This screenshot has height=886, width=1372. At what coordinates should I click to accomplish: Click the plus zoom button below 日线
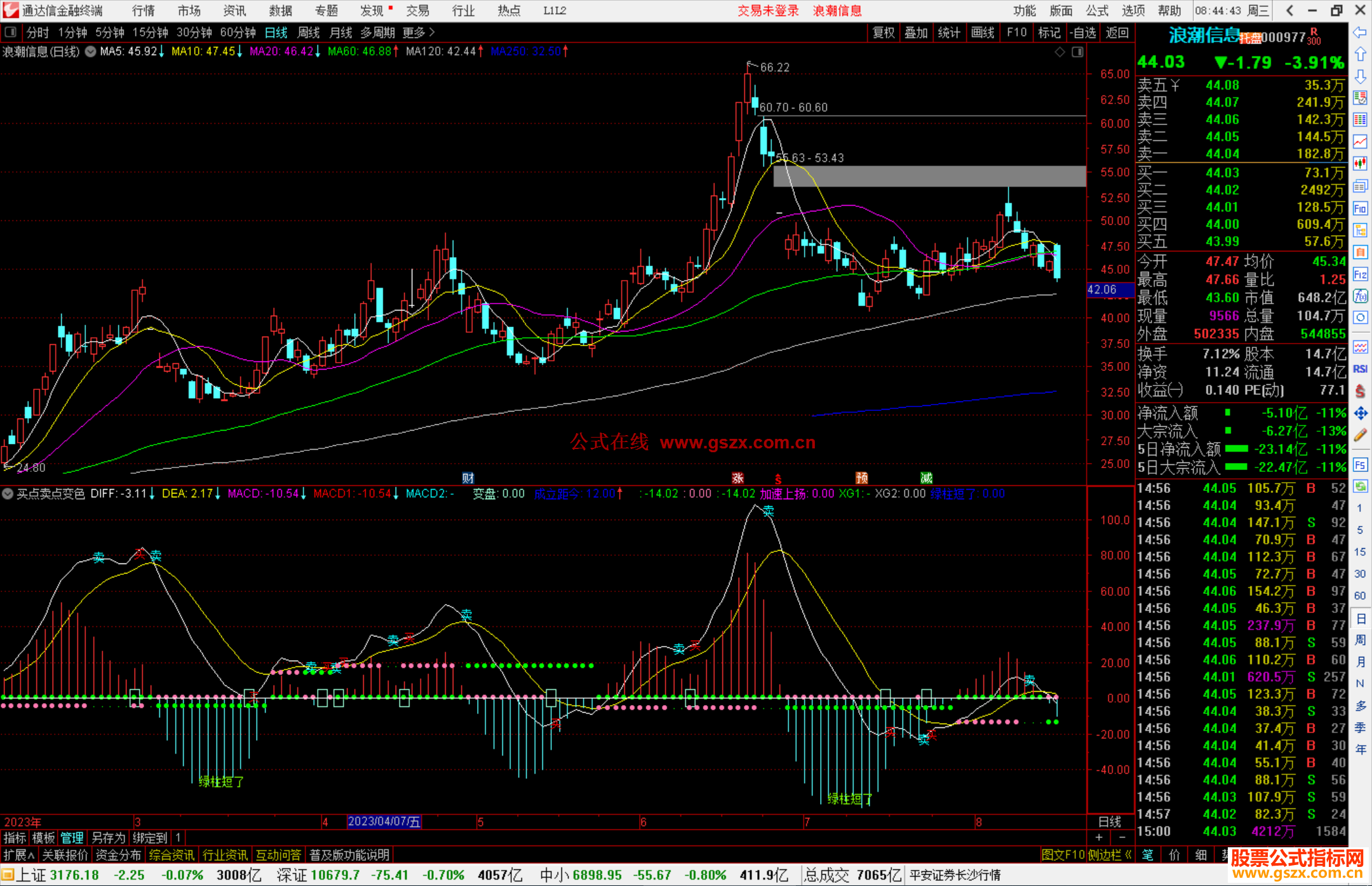tap(1100, 838)
